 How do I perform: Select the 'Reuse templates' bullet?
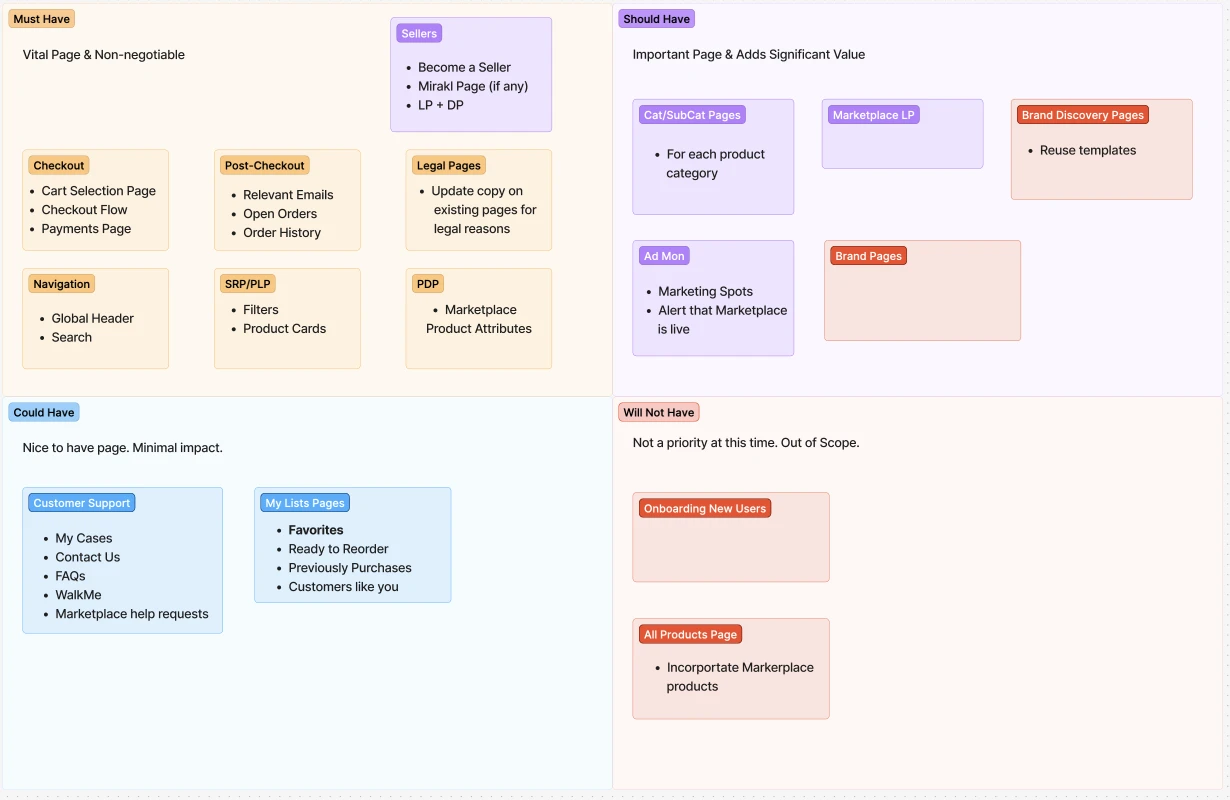(1088, 150)
